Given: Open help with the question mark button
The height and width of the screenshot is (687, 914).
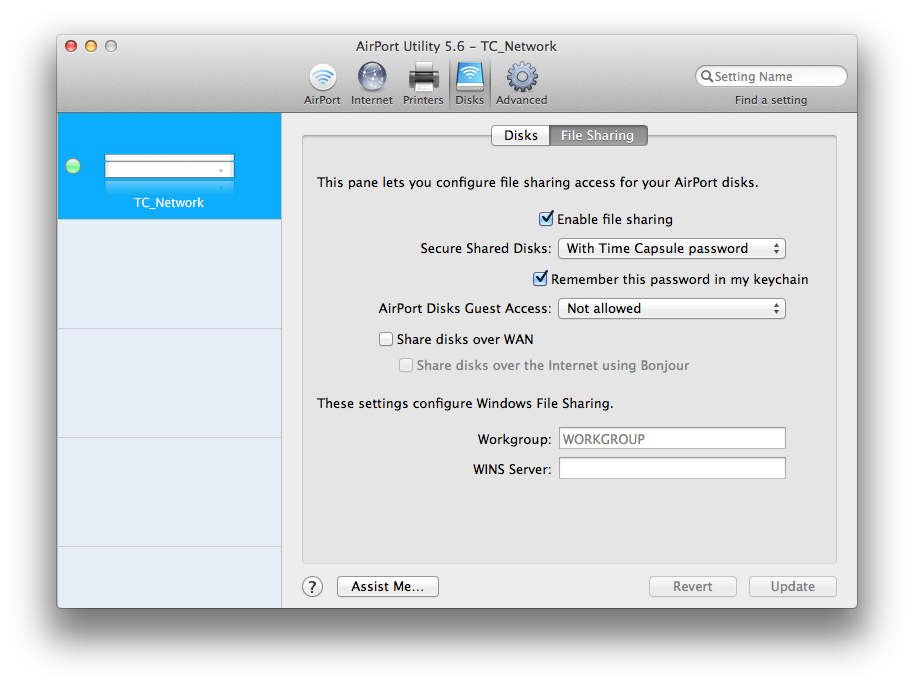Looking at the screenshot, I should [x=312, y=587].
